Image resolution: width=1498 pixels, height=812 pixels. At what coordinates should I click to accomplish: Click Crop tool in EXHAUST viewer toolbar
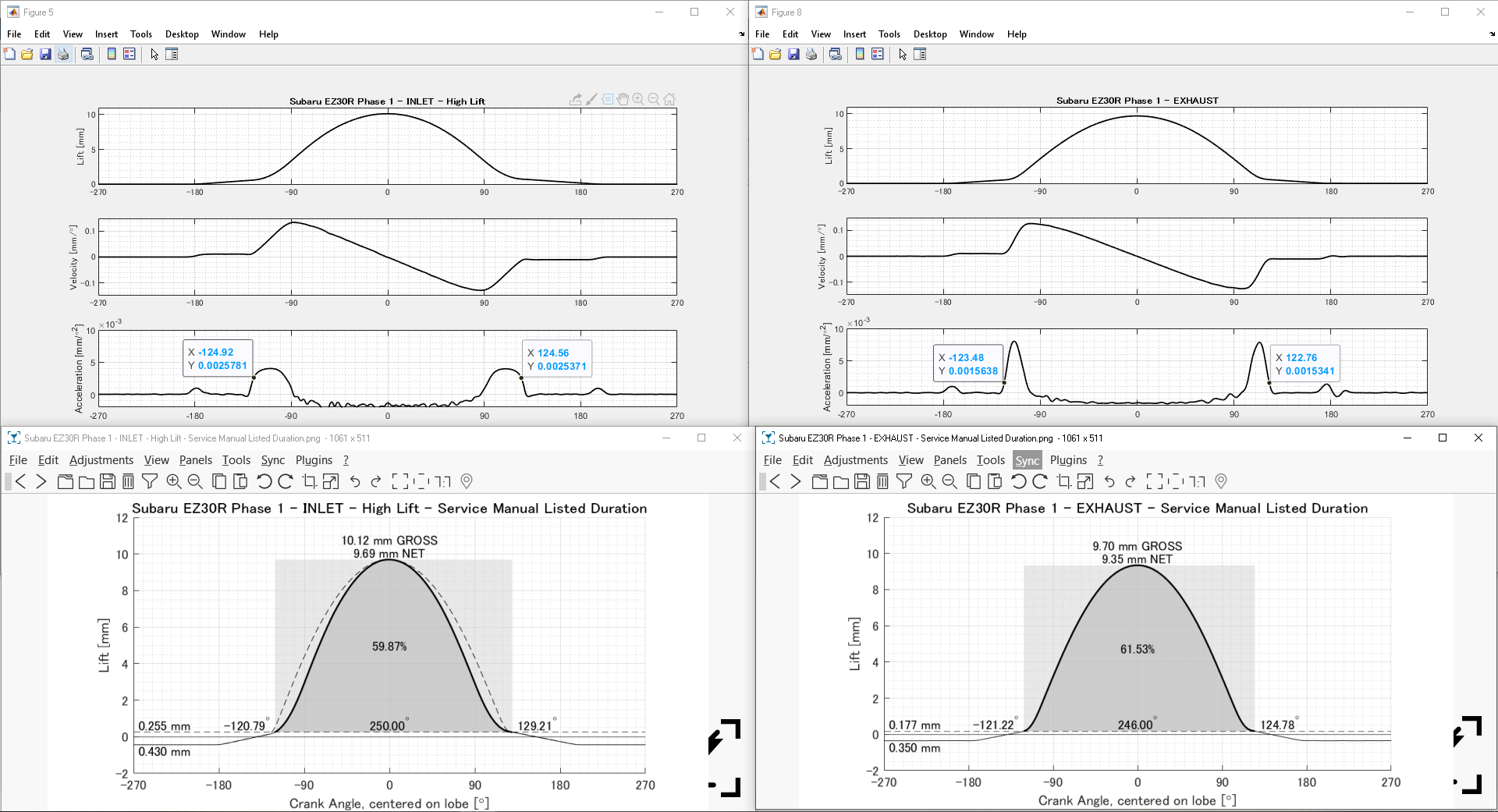click(1063, 481)
